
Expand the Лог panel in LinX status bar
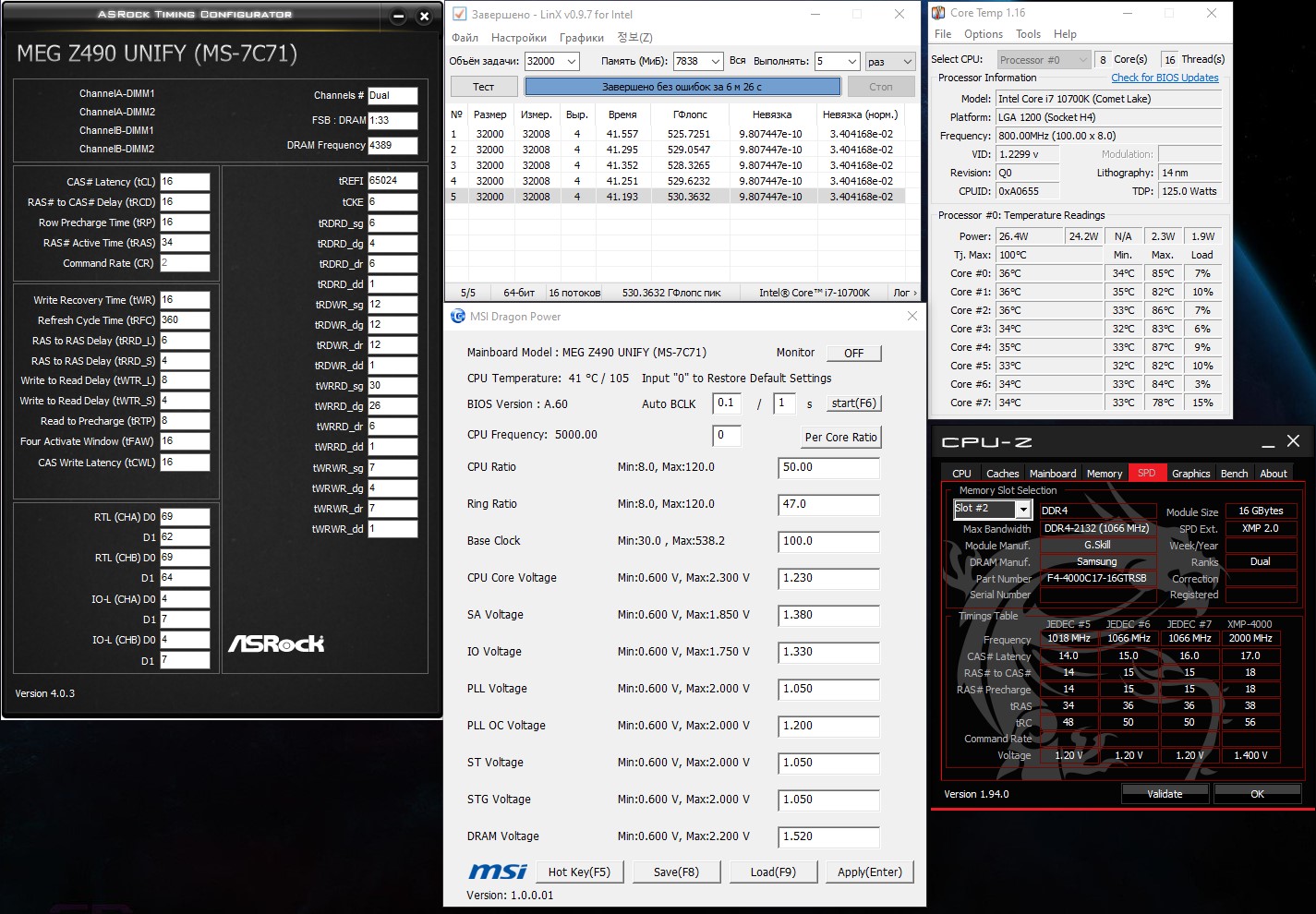coord(905,293)
